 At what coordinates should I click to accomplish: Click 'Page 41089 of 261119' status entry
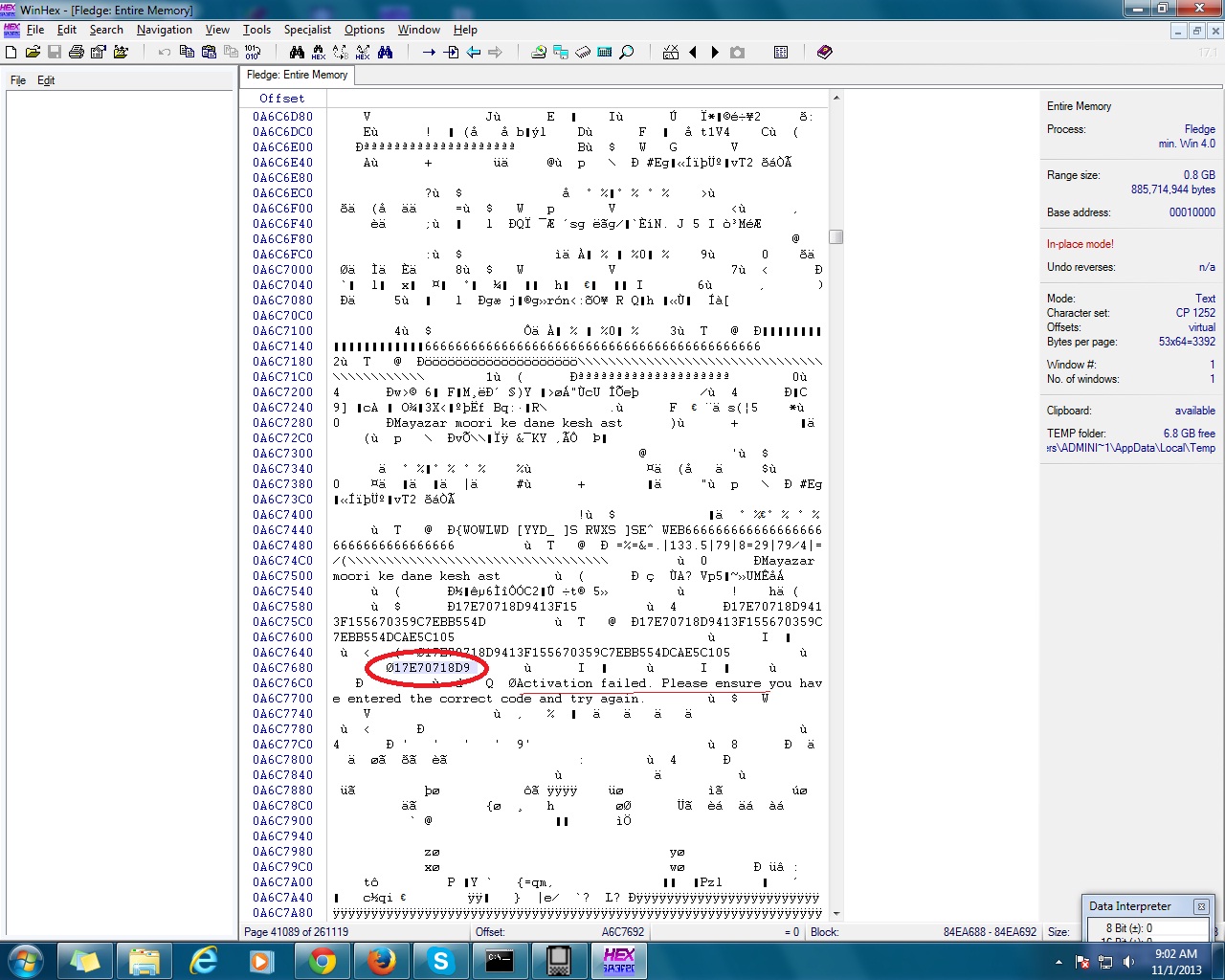[297, 932]
